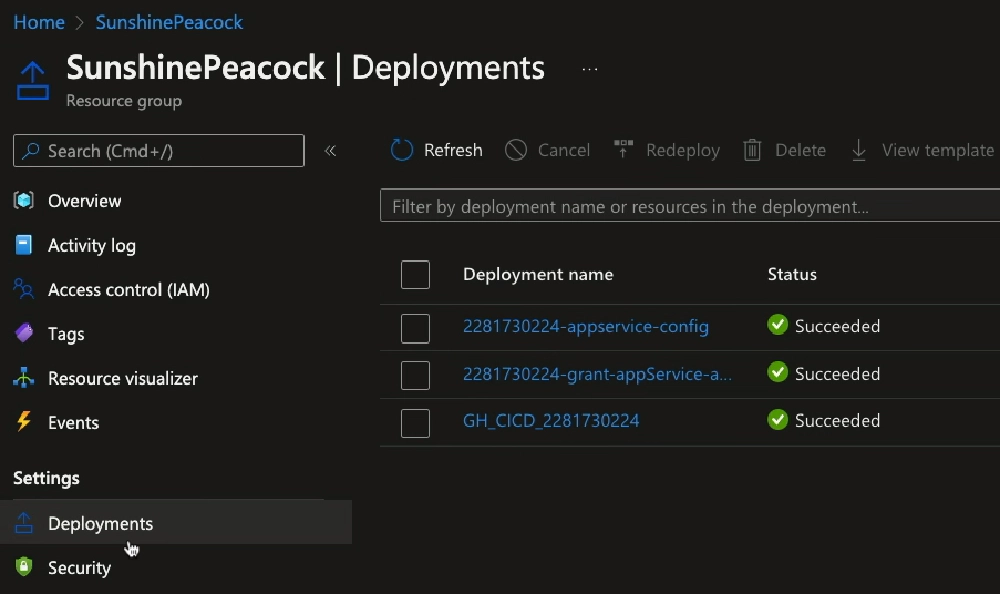The image size is (1000, 594).
Task: Go to the Home breadcrumb link
Action: coord(39,22)
